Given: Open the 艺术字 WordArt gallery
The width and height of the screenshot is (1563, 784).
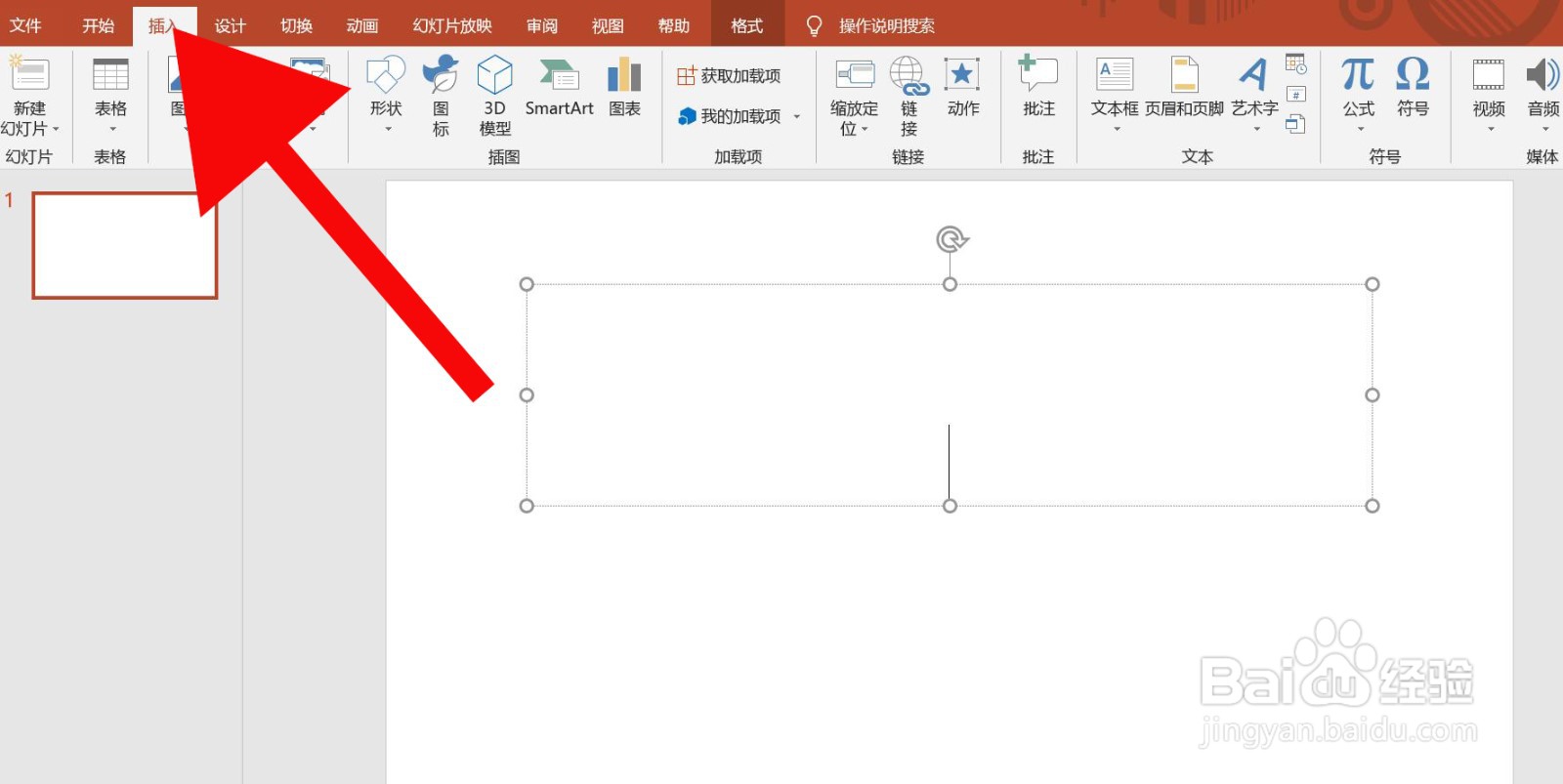Looking at the screenshot, I should pyautogui.click(x=1254, y=96).
